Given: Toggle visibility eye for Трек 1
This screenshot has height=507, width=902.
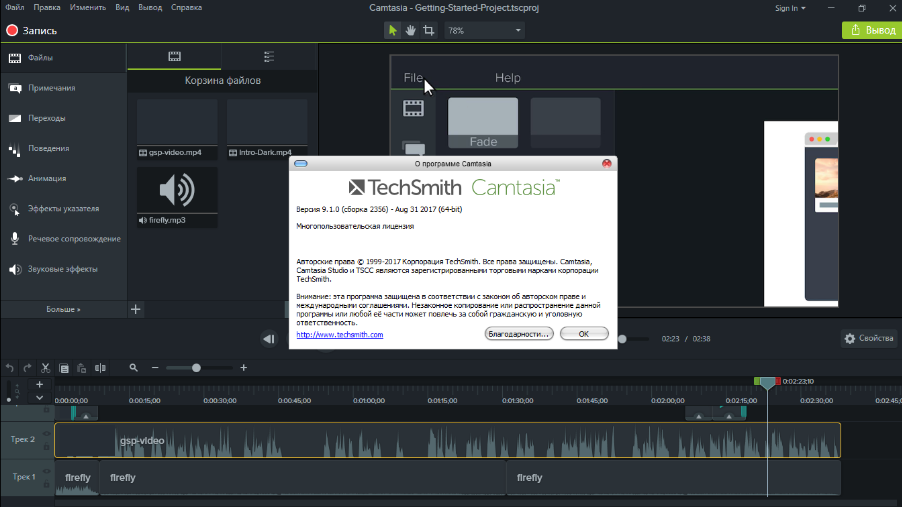Looking at the screenshot, I should click(44, 471).
